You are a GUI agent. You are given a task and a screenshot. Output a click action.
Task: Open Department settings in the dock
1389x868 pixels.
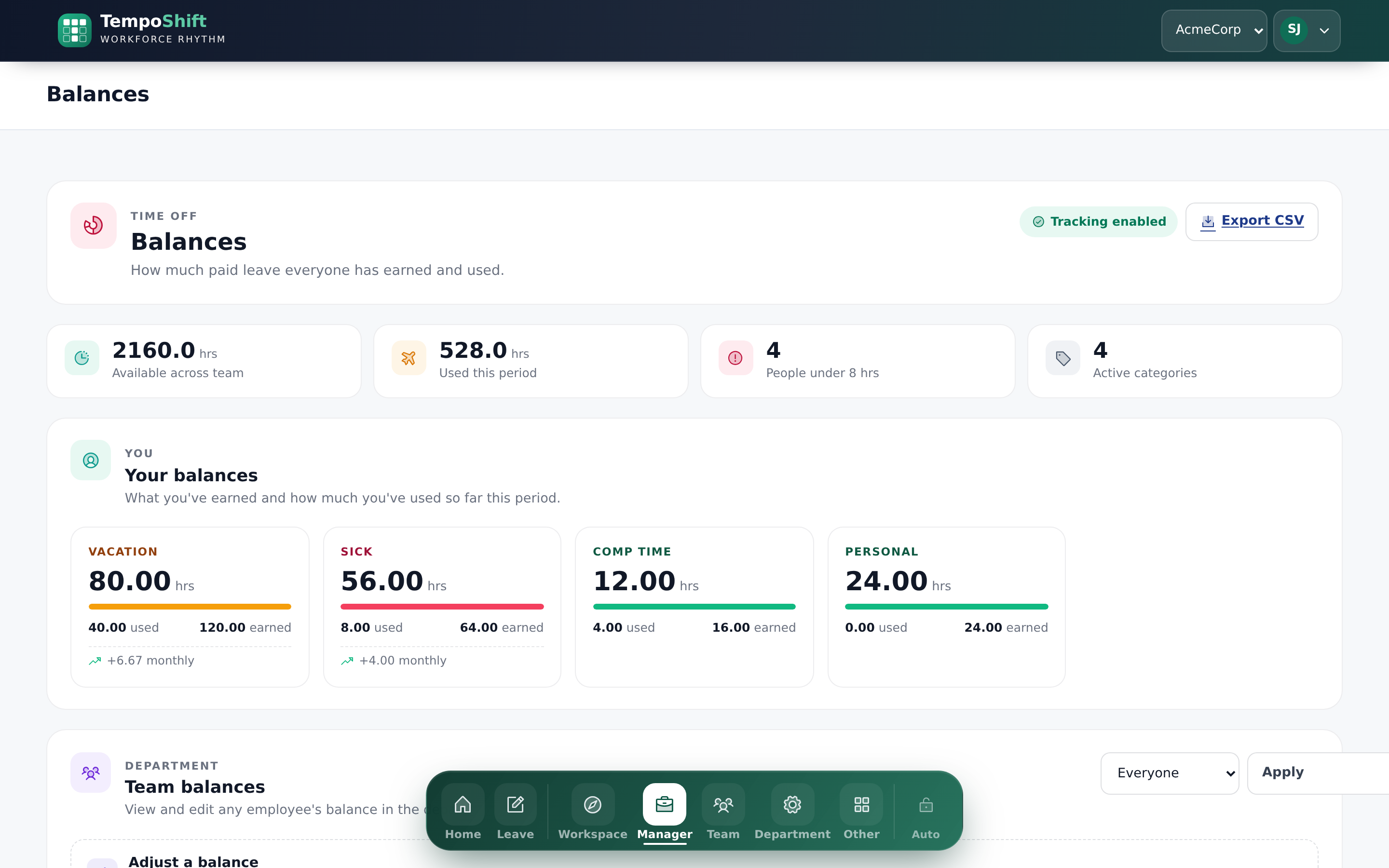pos(792,813)
